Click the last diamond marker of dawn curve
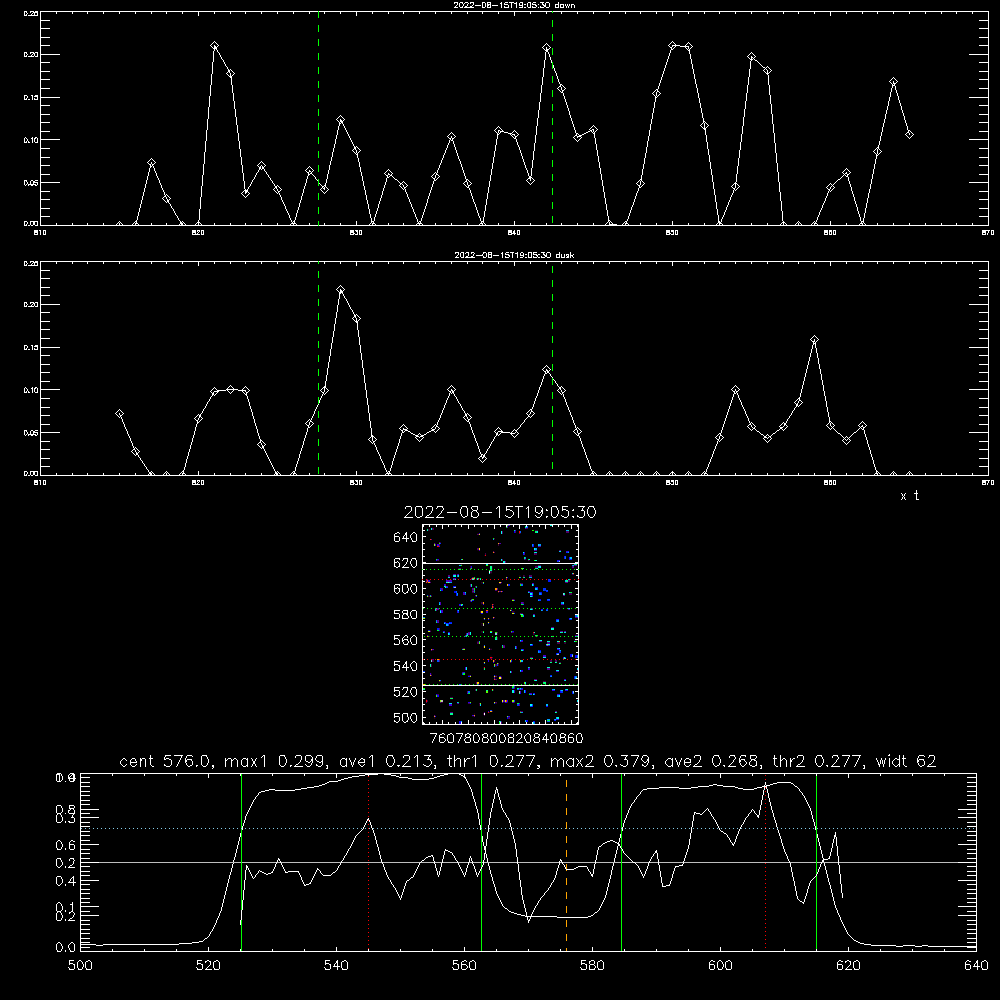This screenshot has height=1000, width=1000. tap(909, 135)
